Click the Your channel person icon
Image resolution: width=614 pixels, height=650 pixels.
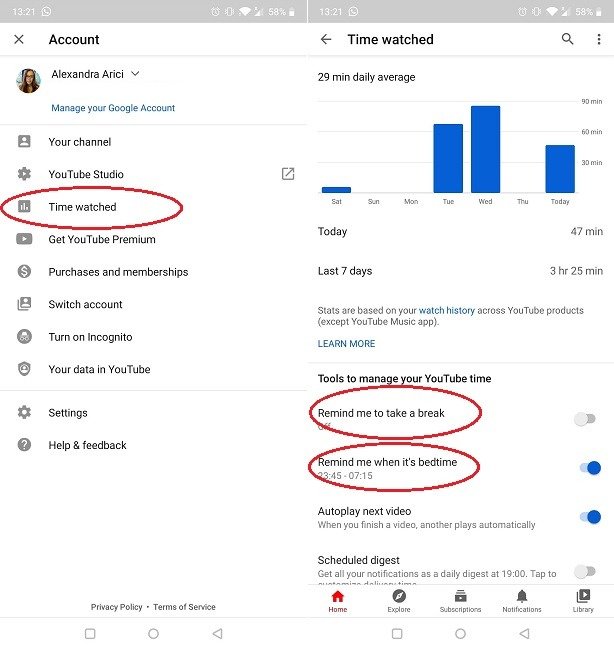click(x=24, y=141)
